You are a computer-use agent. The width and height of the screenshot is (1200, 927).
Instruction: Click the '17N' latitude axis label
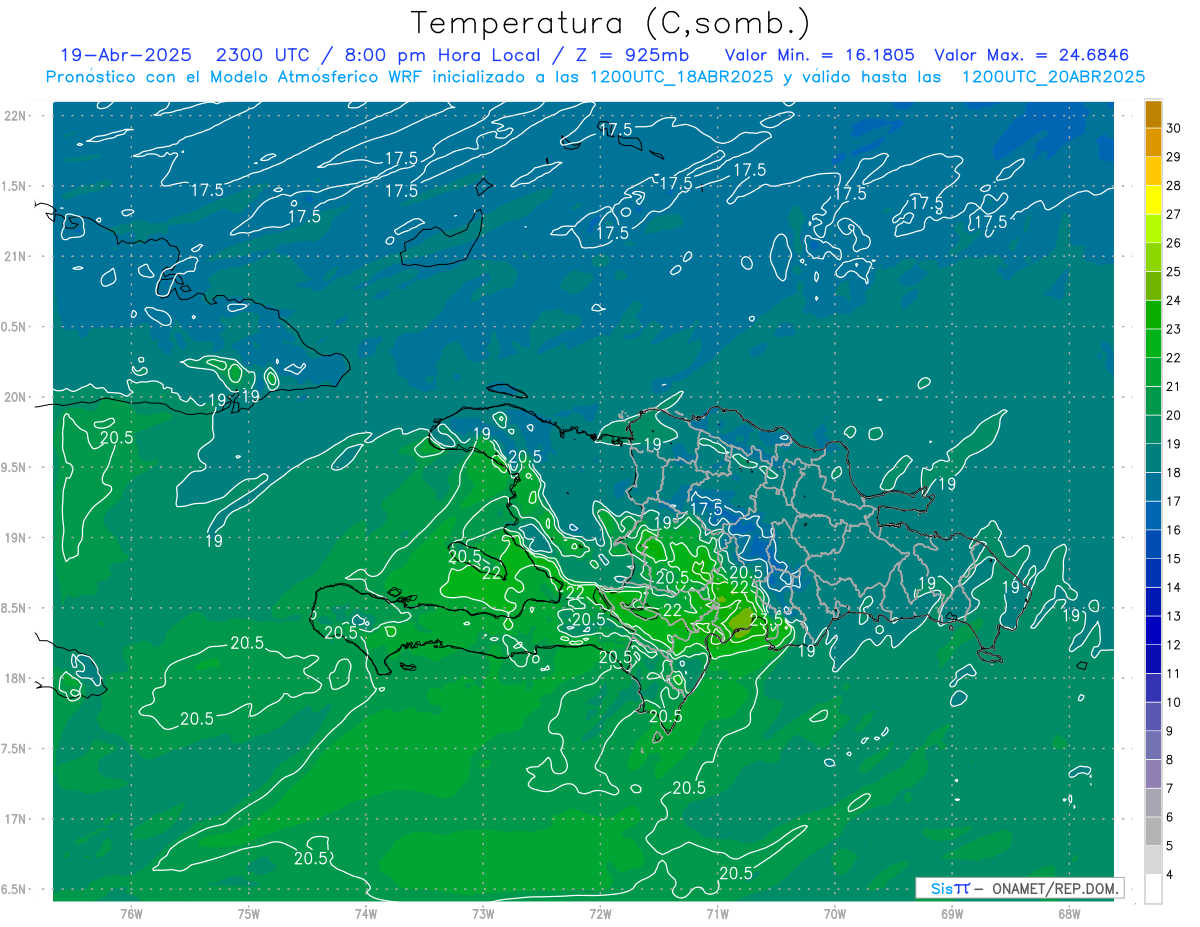14,819
